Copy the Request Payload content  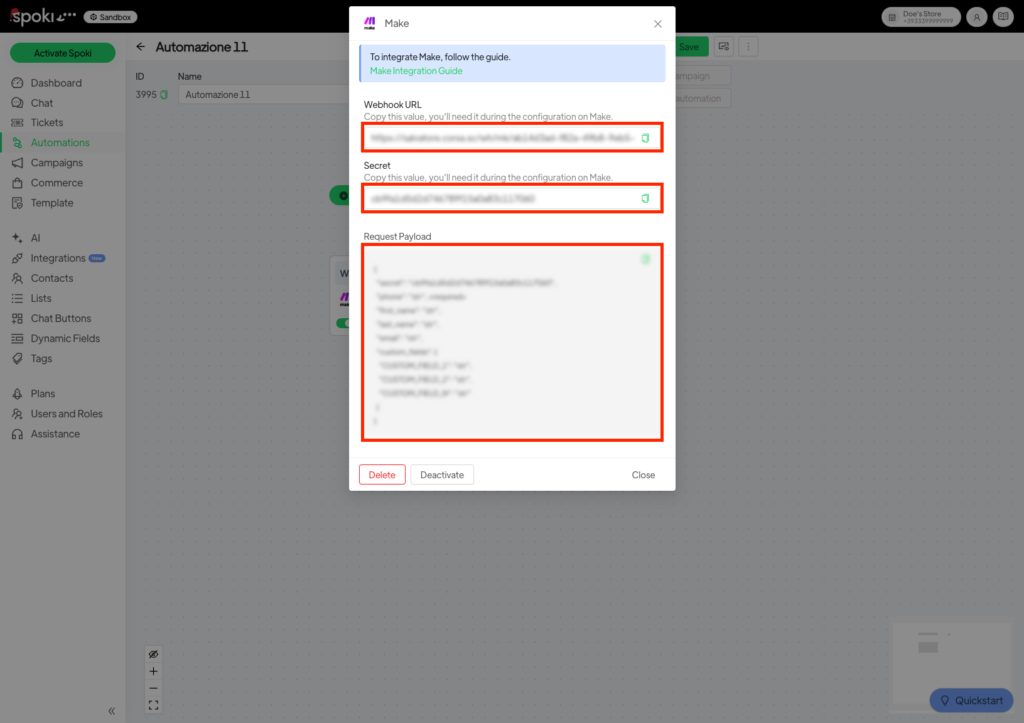click(645, 259)
